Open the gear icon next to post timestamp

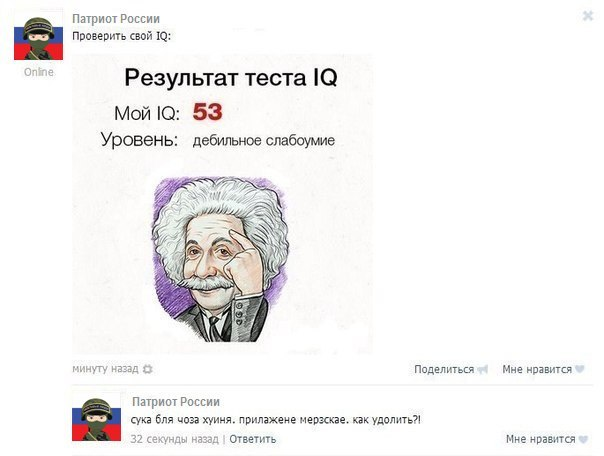click(148, 369)
